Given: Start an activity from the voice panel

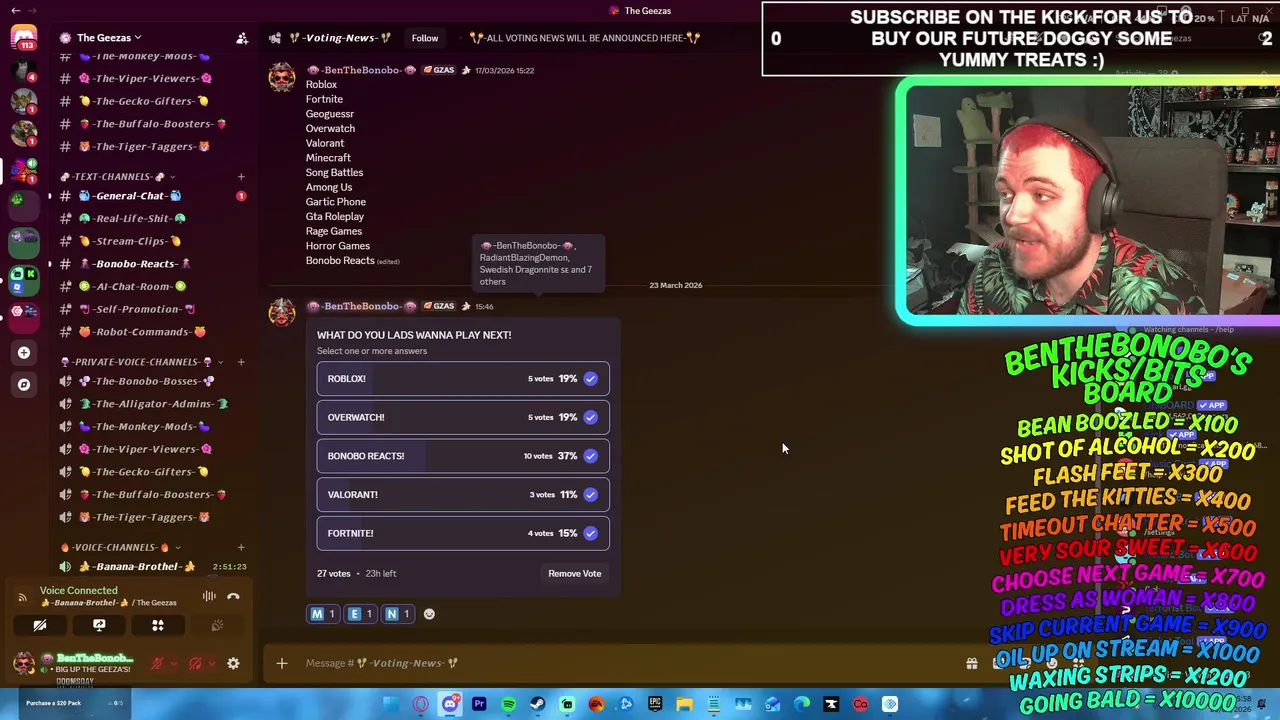Looking at the screenshot, I should pos(158,625).
